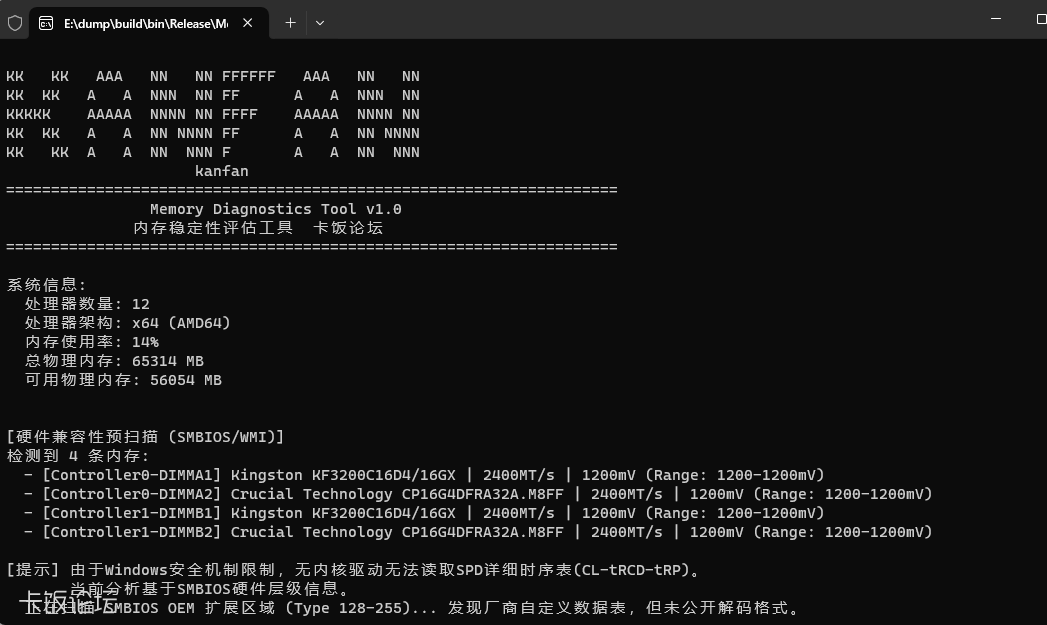Click the Controller0-DIMMA2 Crucial memory line
The image size is (1047, 625).
pos(487,494)
